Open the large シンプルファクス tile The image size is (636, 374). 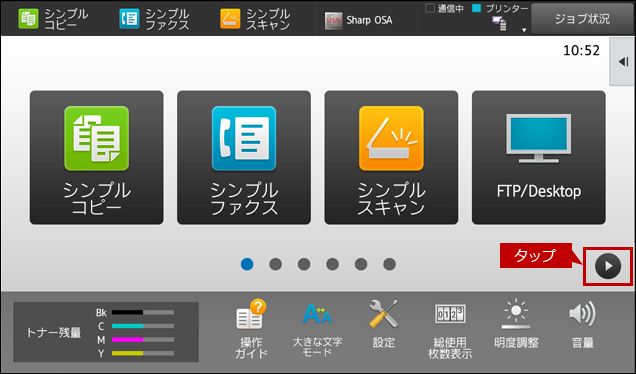(244, 157)
